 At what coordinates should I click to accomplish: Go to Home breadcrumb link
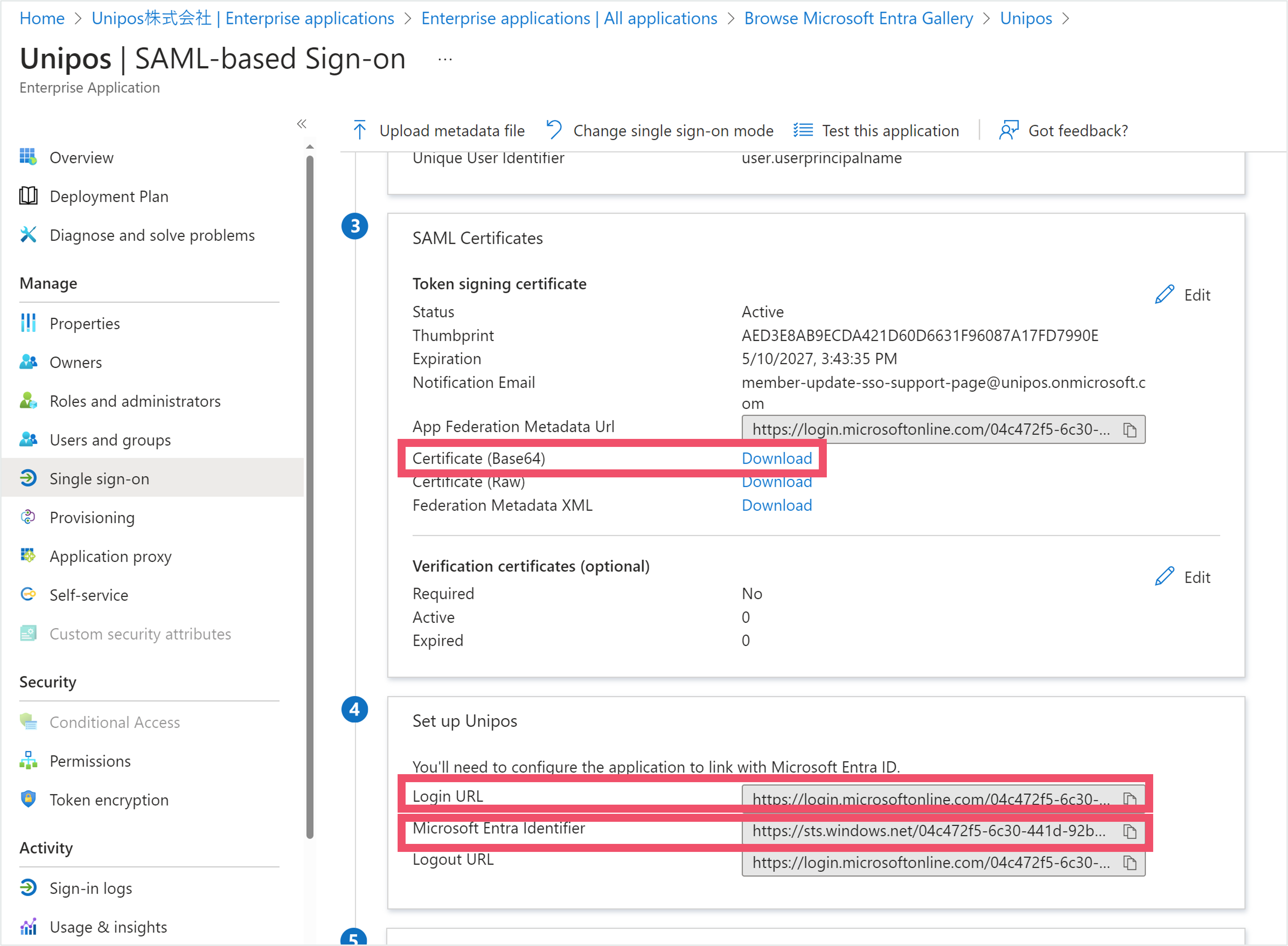click(42, 18)
